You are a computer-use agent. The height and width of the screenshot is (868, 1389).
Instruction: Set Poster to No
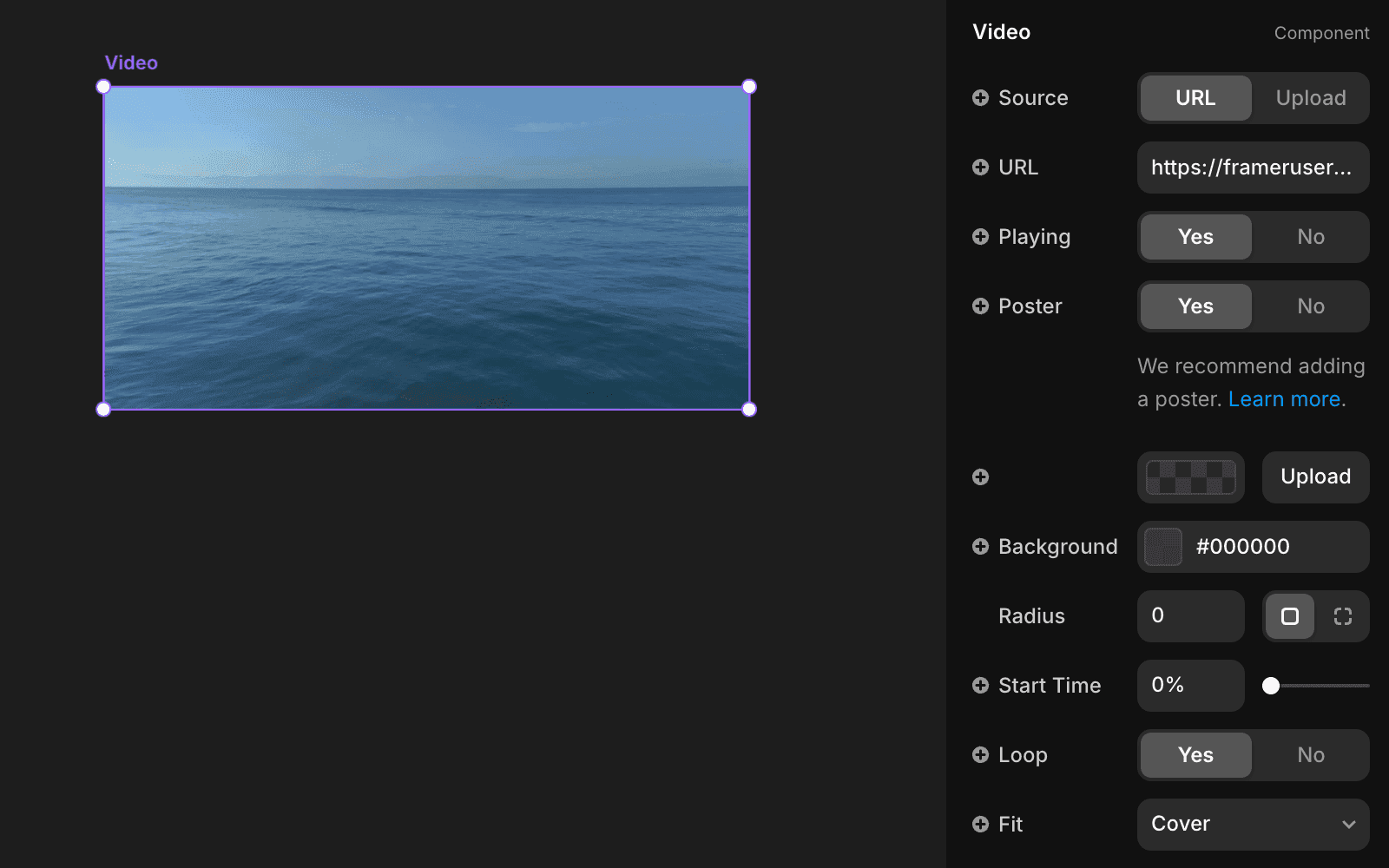click(x=1311, y=306)
